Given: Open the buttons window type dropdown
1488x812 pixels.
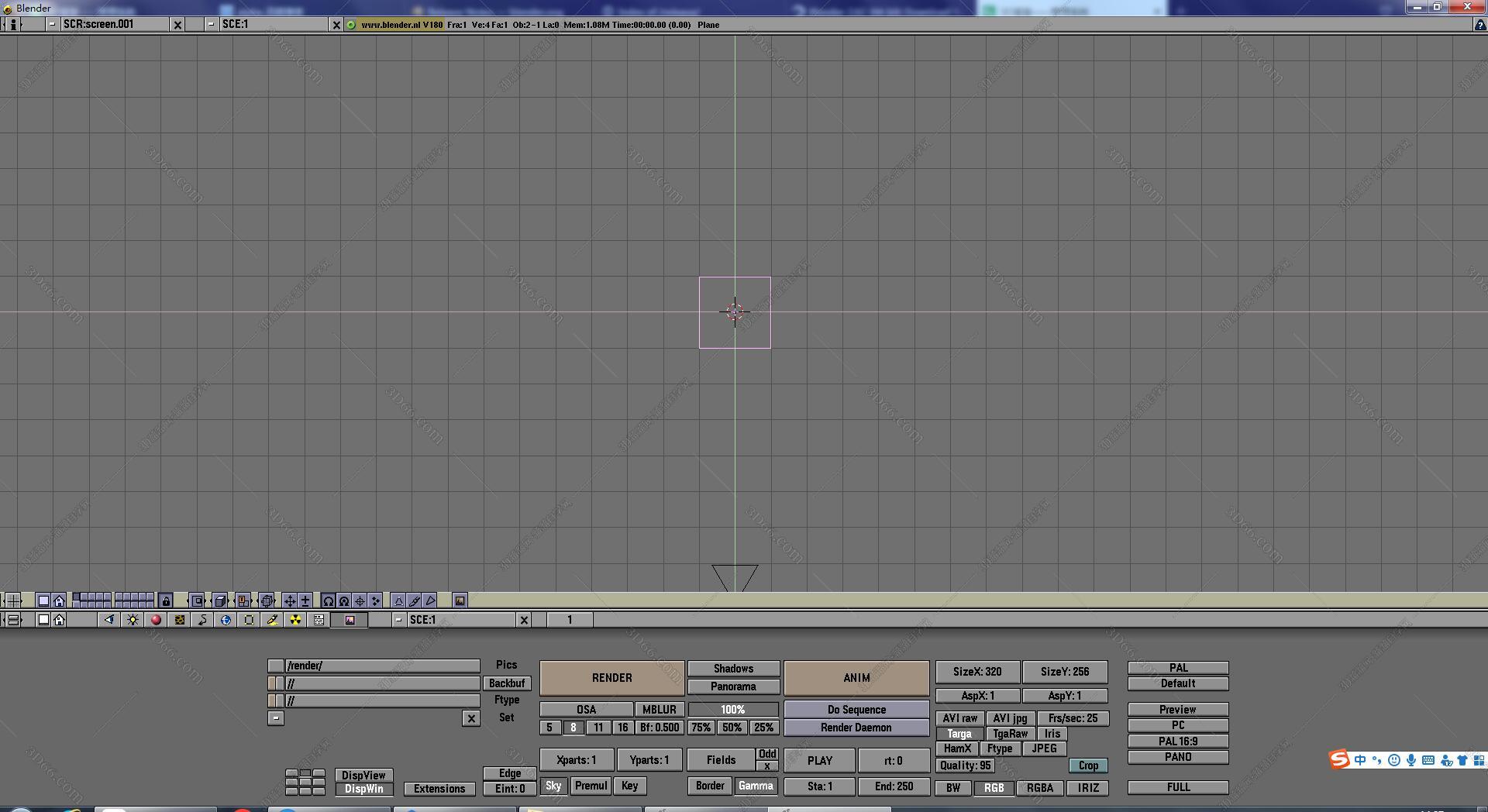Looking at the screenshot, I should tap(13, 620).
